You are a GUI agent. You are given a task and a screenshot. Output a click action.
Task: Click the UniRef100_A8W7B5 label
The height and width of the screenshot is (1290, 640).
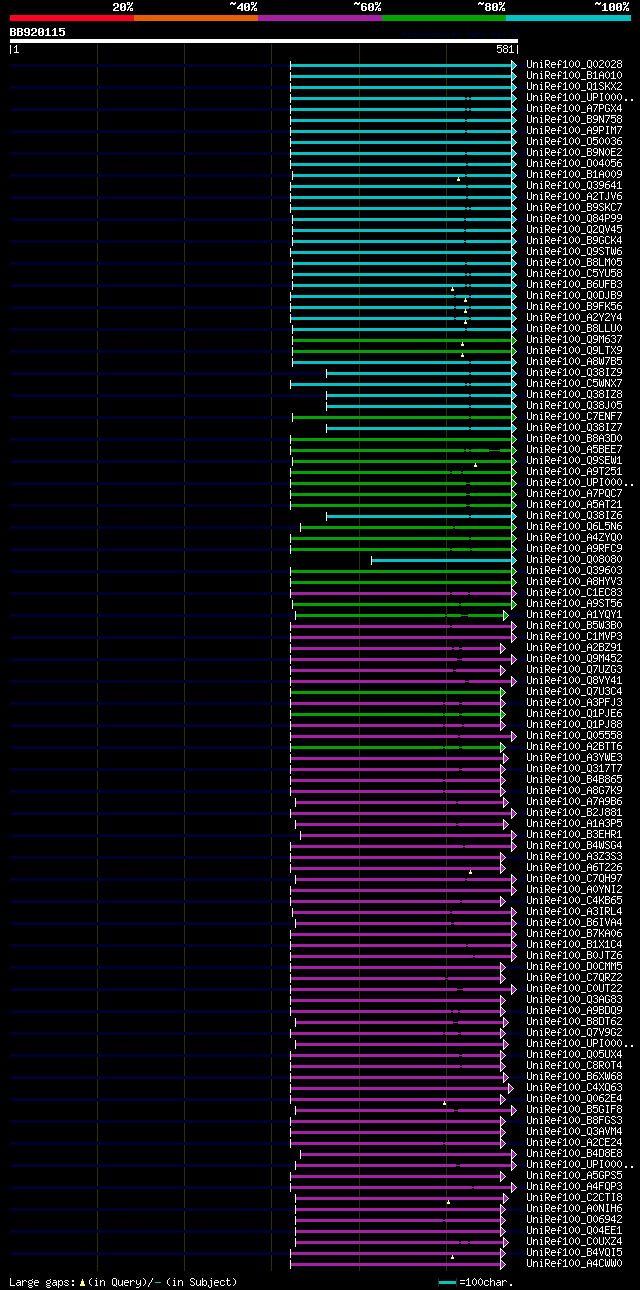click(x=574, y=361)
